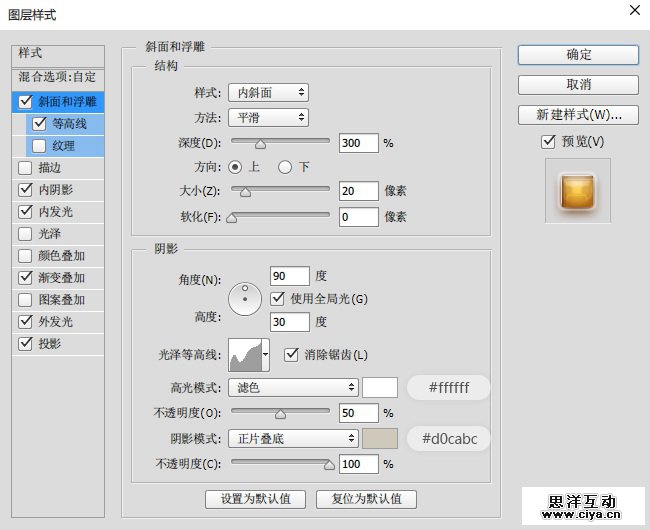650x530 pixels.
Task: Open the gloss contour curve thumbnail
Action: [x=245, y=355]
